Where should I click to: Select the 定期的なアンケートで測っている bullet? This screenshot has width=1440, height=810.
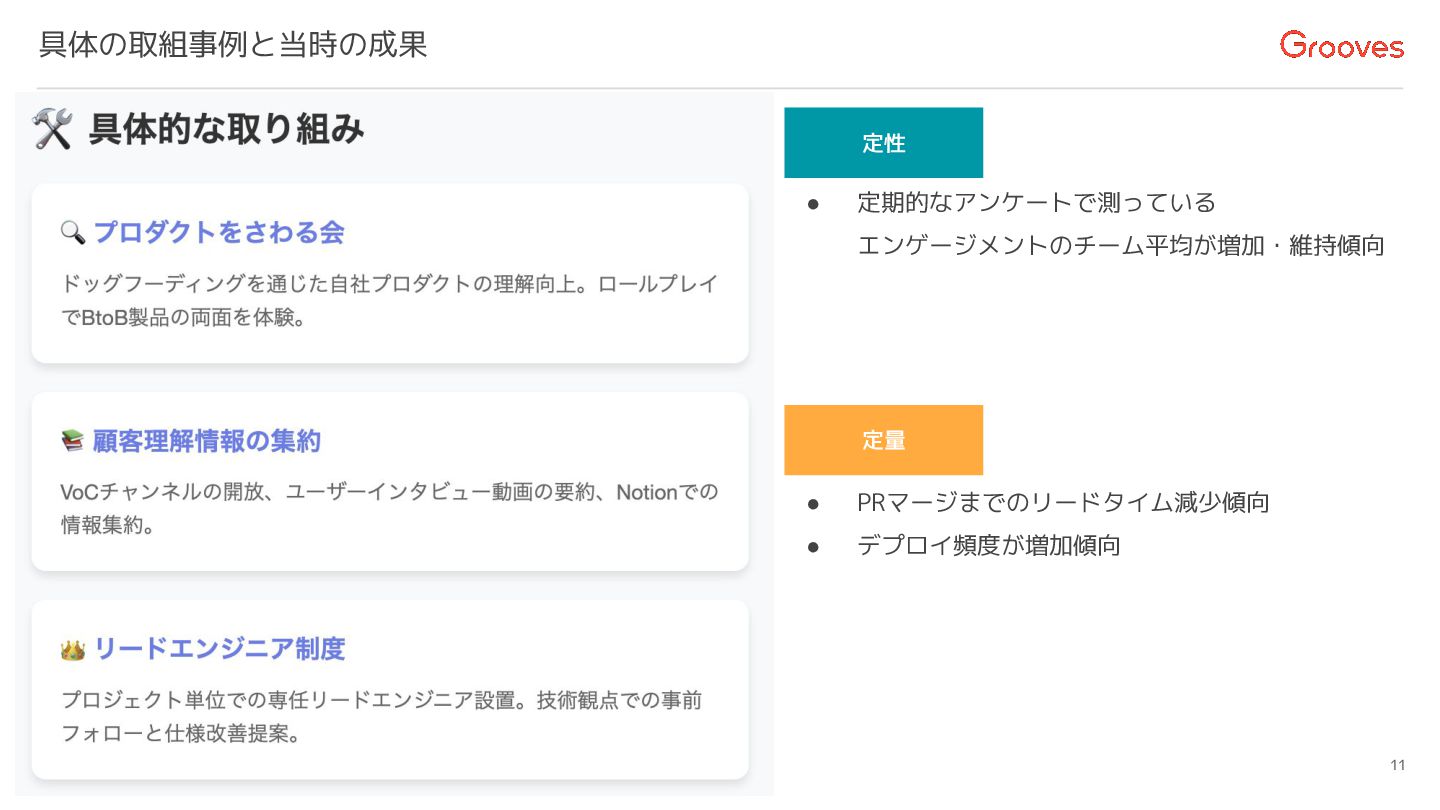(x=1037, y=202)
